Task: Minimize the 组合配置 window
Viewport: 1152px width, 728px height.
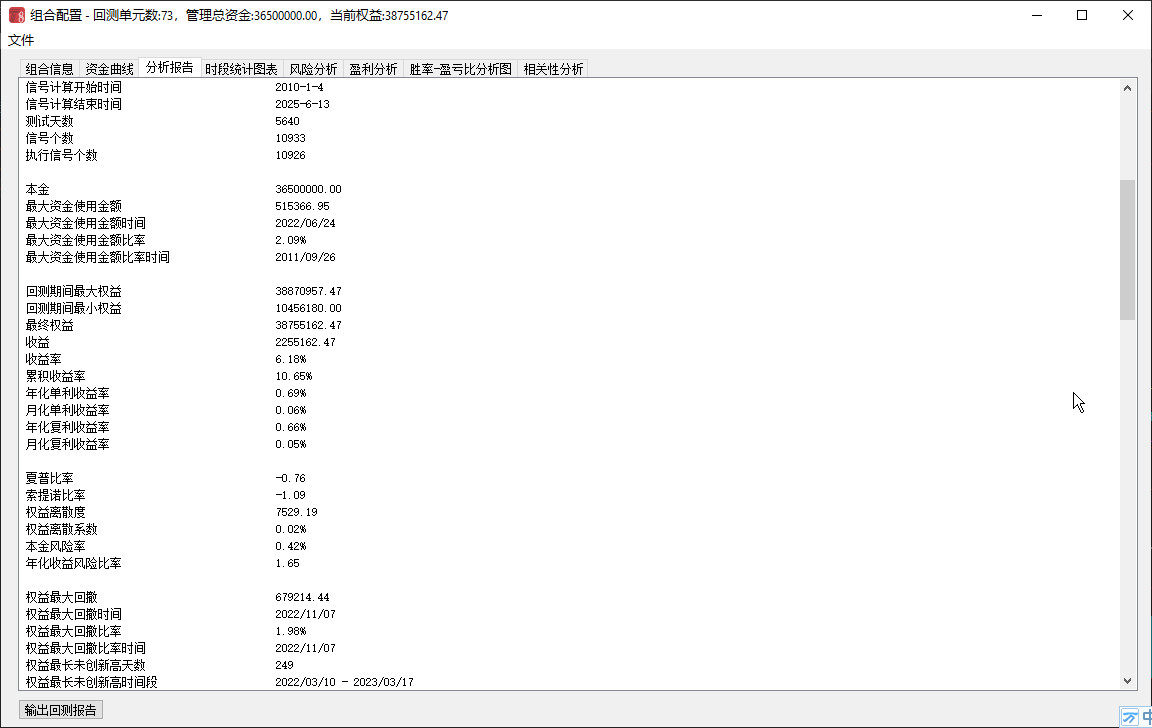Action: tap(1036, 16)
